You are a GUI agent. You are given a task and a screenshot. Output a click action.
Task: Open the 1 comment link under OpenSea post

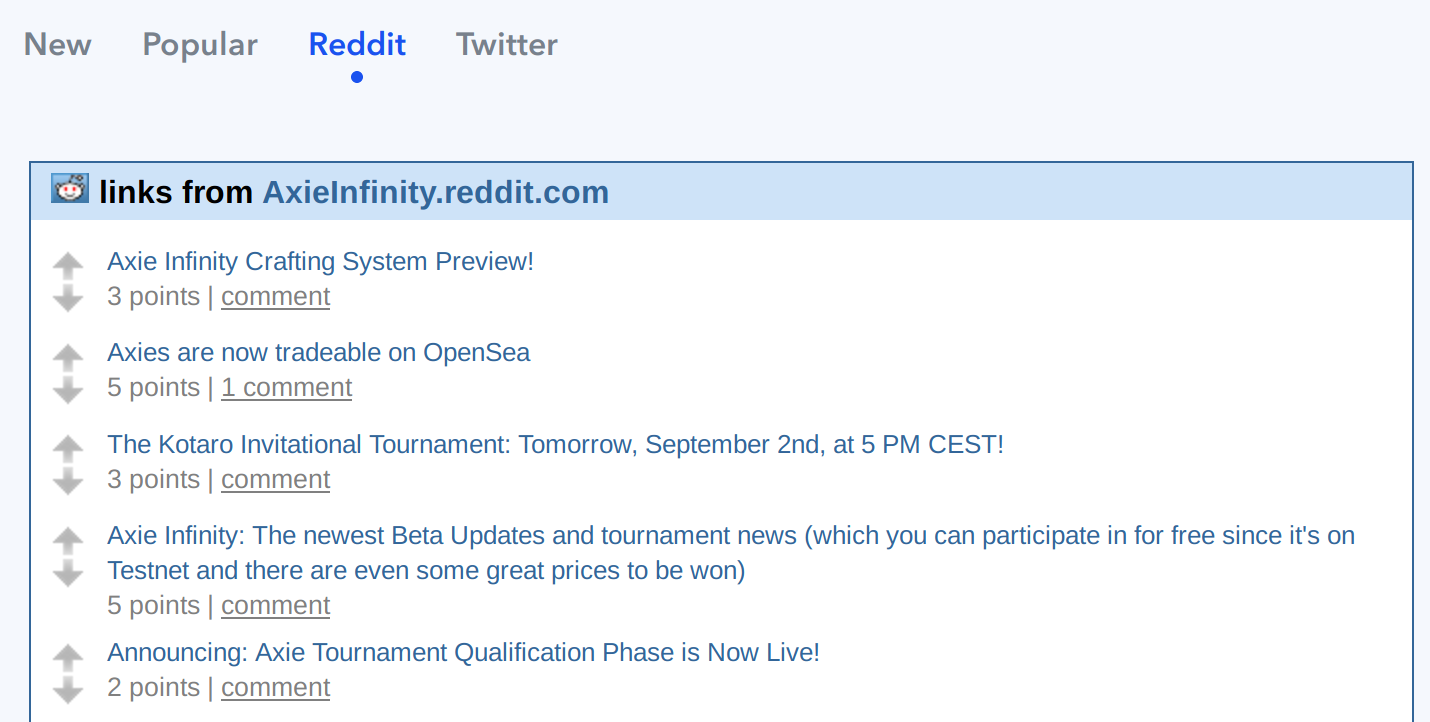tap(286, 388)
